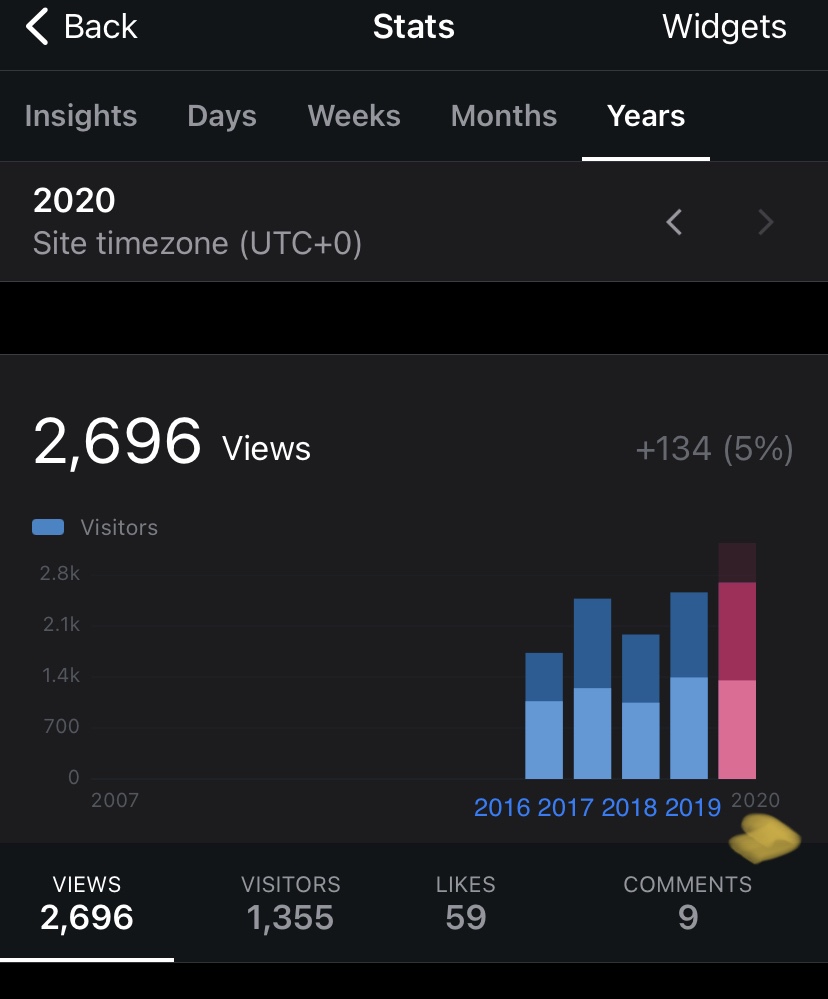
Task: Tap the pink 2020 chart bar
Action: click(737, 680)
